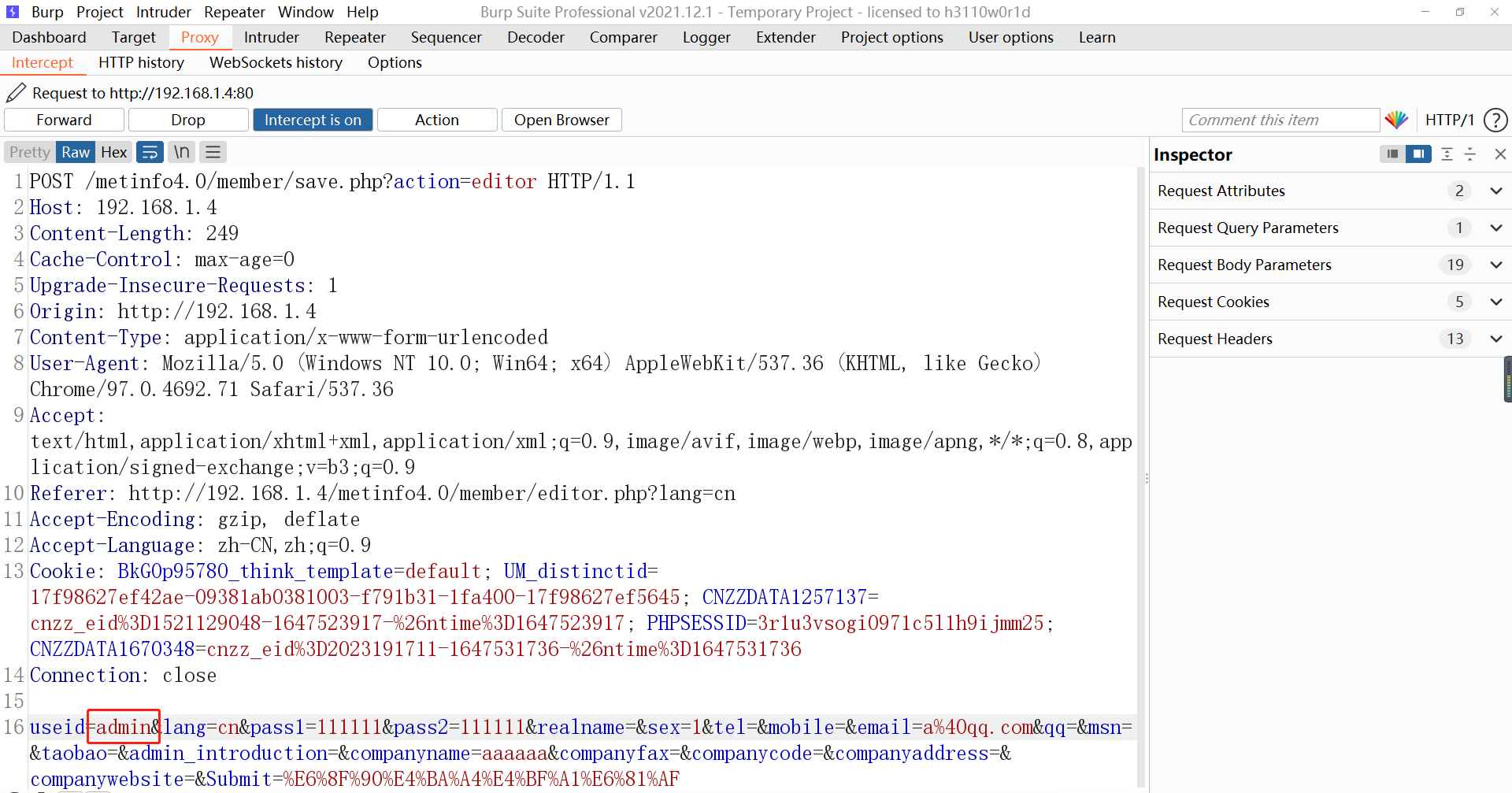Click the help question mark icon
The width and height of the screenshot is (1512, 793).
(x=1495, y=120)
